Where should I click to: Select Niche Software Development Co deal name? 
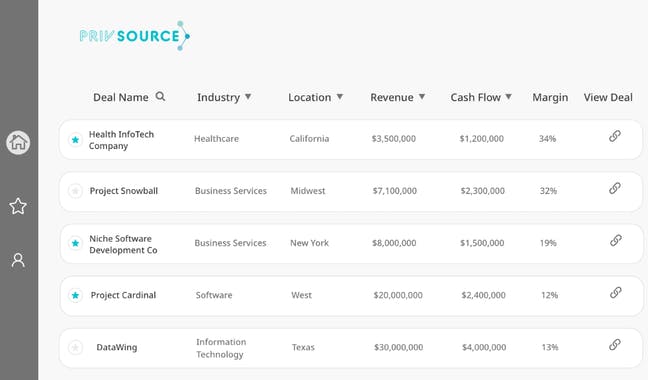(x=123, y=244)
